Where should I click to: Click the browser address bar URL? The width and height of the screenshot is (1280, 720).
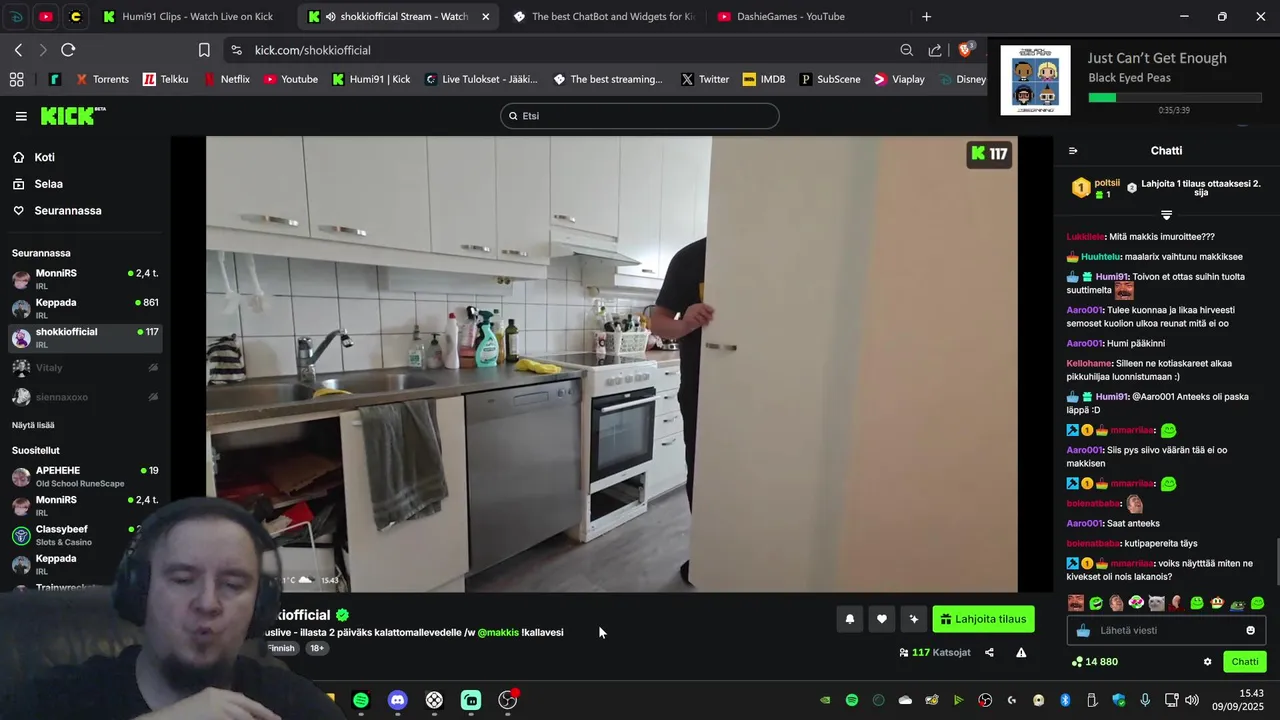point(312,50)
